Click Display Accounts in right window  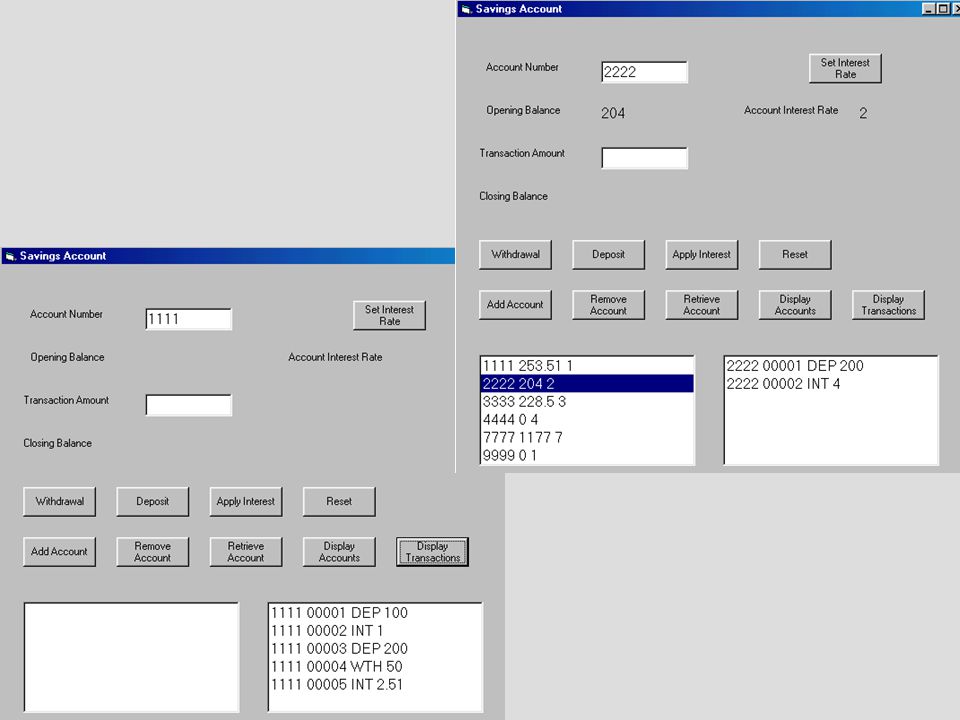795,305
